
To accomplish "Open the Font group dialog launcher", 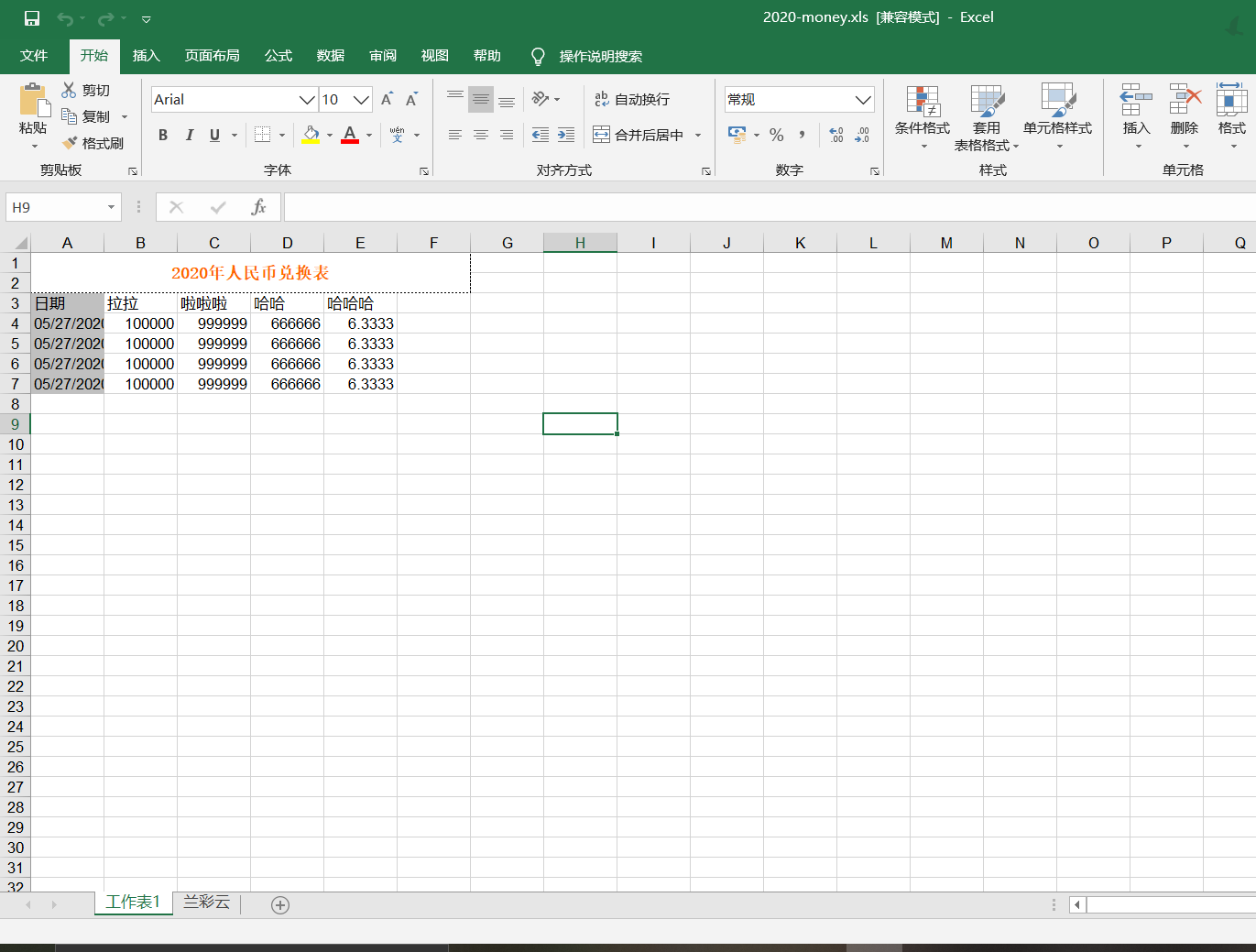I will point(424,171).
